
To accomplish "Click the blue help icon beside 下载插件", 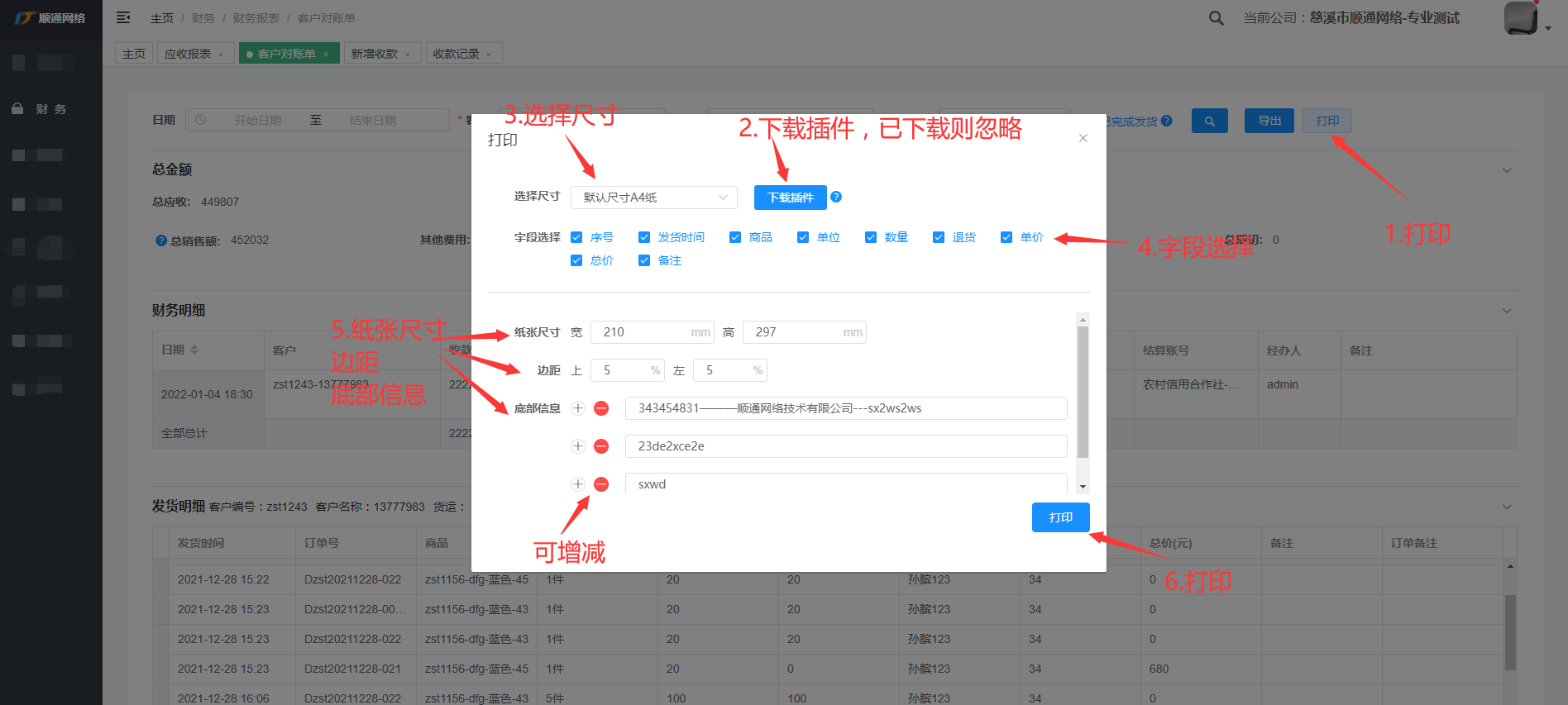I will 836,197.
